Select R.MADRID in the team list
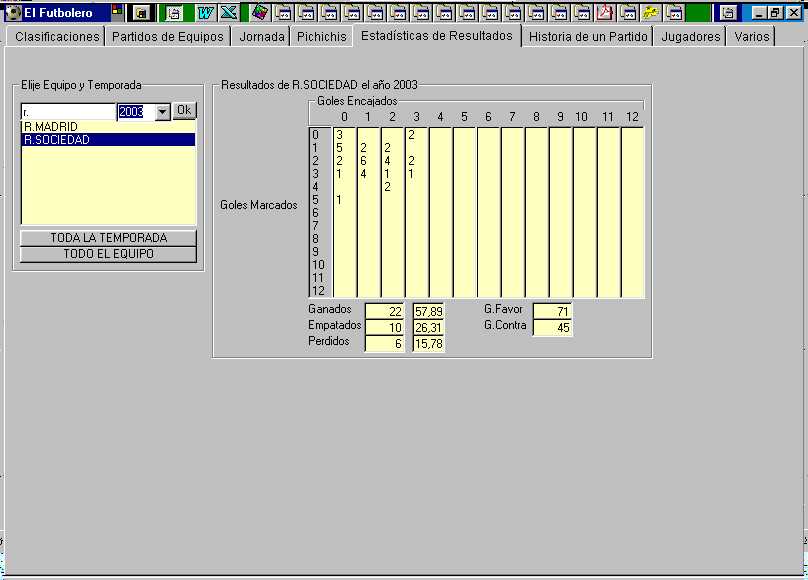The height and width of the screenshot is (580, 808). 108,127
